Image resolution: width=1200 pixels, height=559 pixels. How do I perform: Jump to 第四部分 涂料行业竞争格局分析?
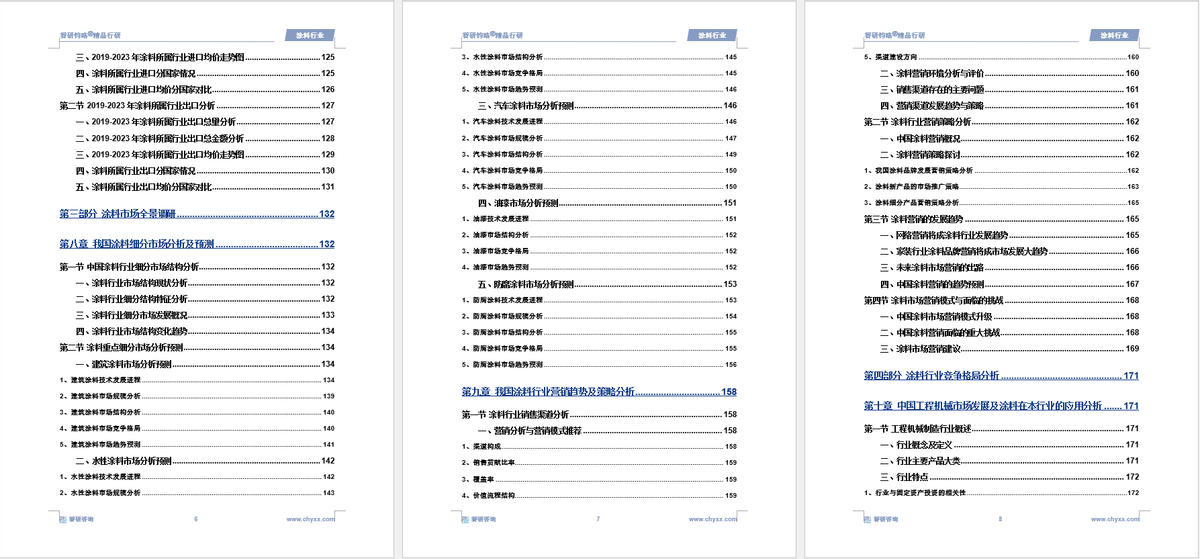(x=931, y=375)
